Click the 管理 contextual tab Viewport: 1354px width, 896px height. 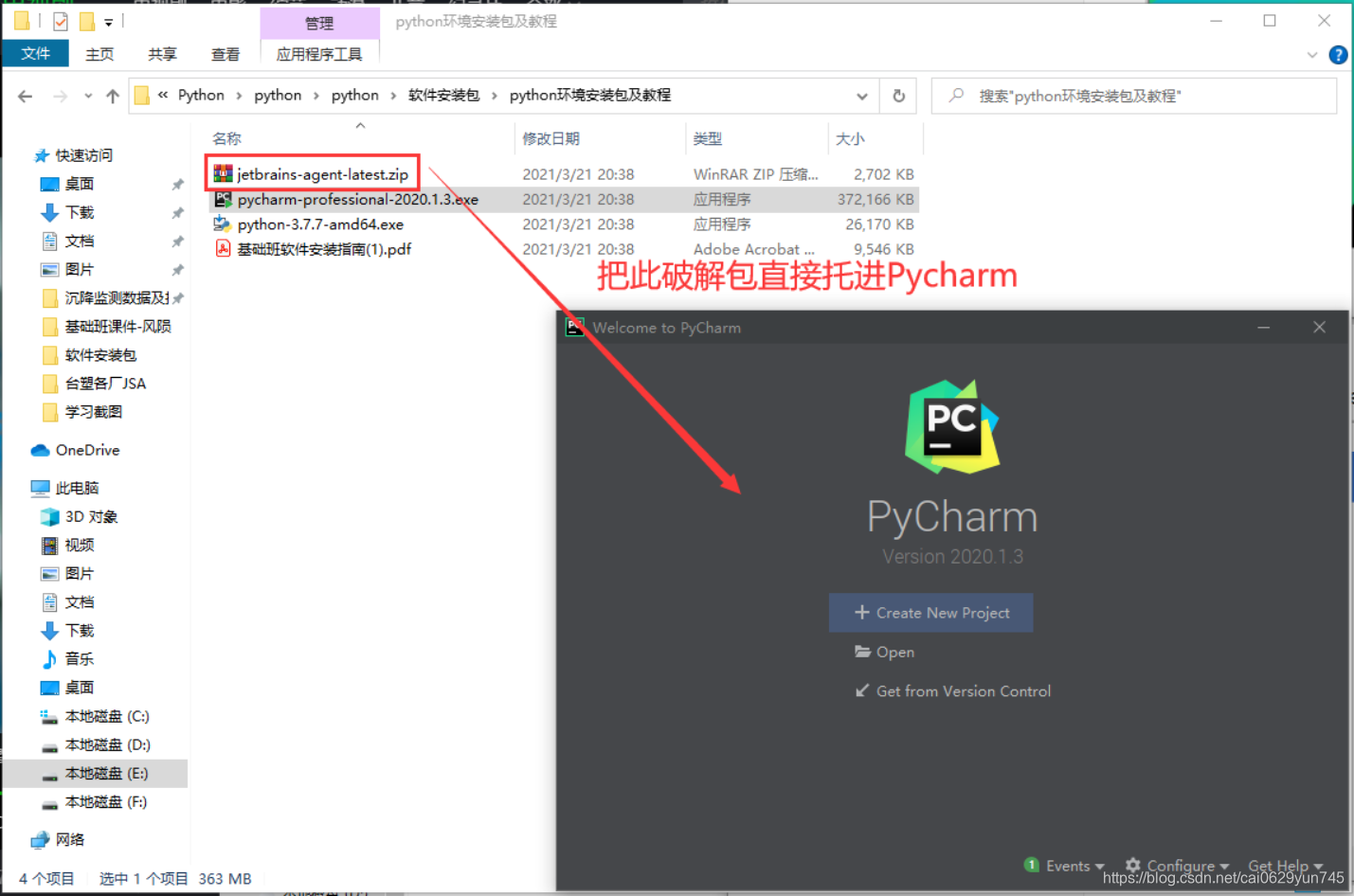point(319,23)
